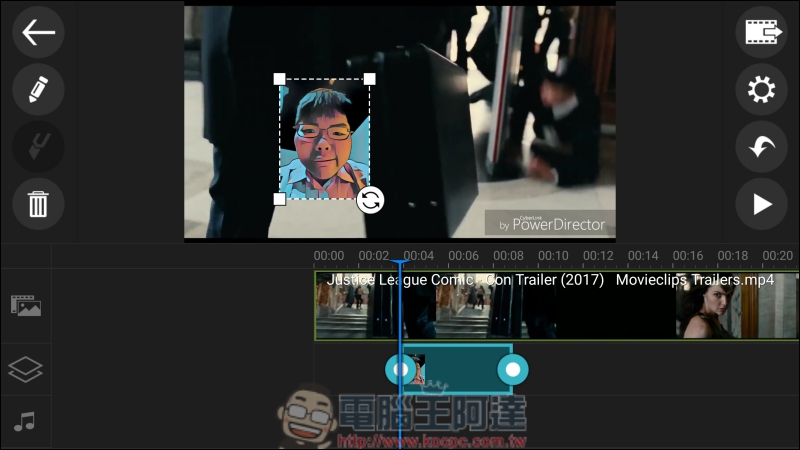
Task: Jump to 00:16 on timeline ruler
Action: coord(688,256)
